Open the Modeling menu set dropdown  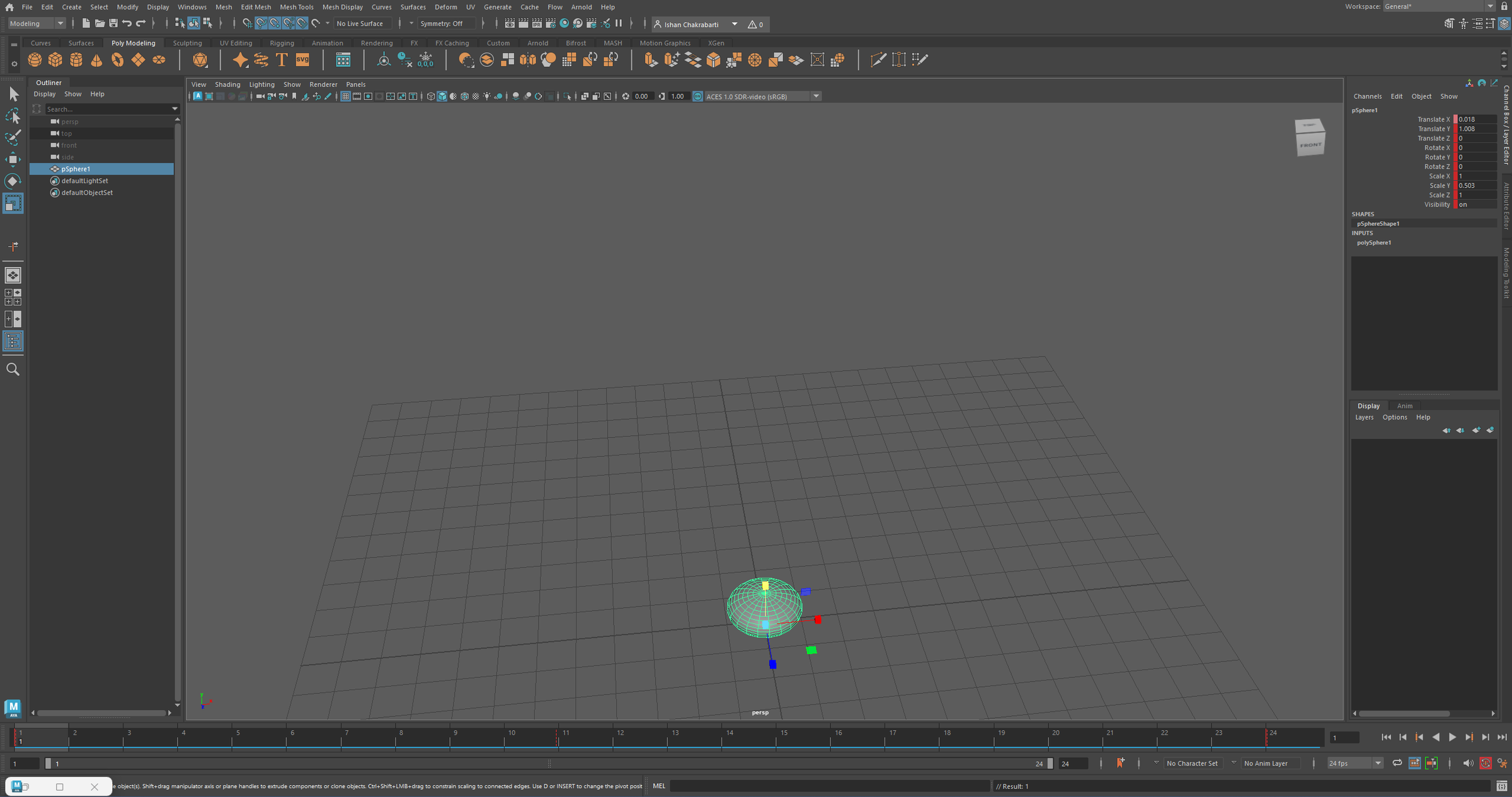pyautogui.click(x=37, y=23)
